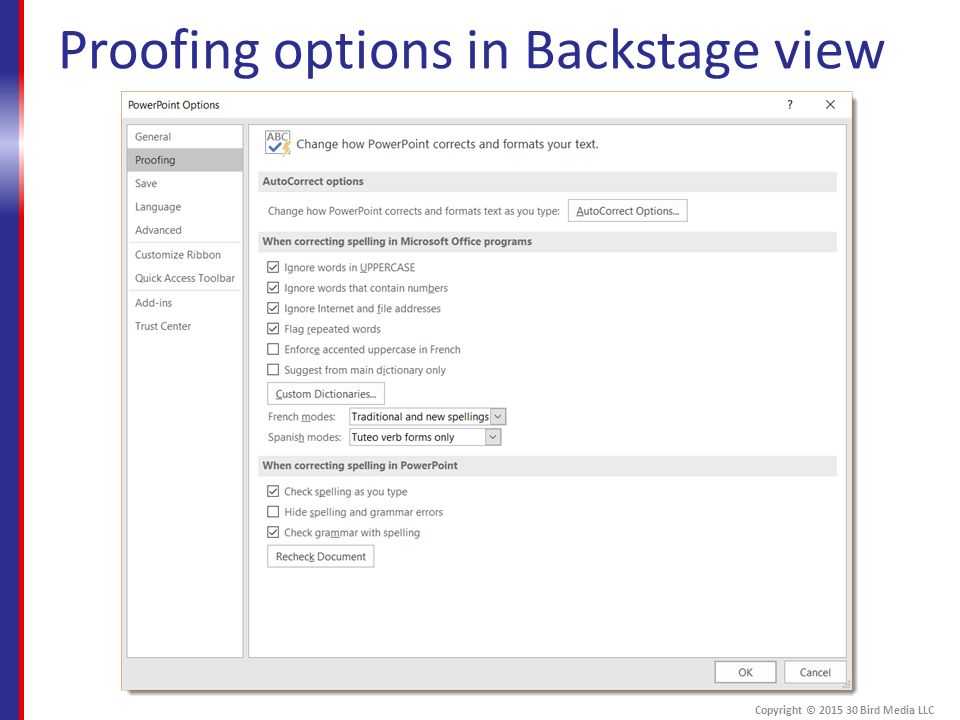The width and height of the screenshot is (960, 720).
Task: Toggle Ignore words in UPPERCASE checkbox
Action: point(273,267)
